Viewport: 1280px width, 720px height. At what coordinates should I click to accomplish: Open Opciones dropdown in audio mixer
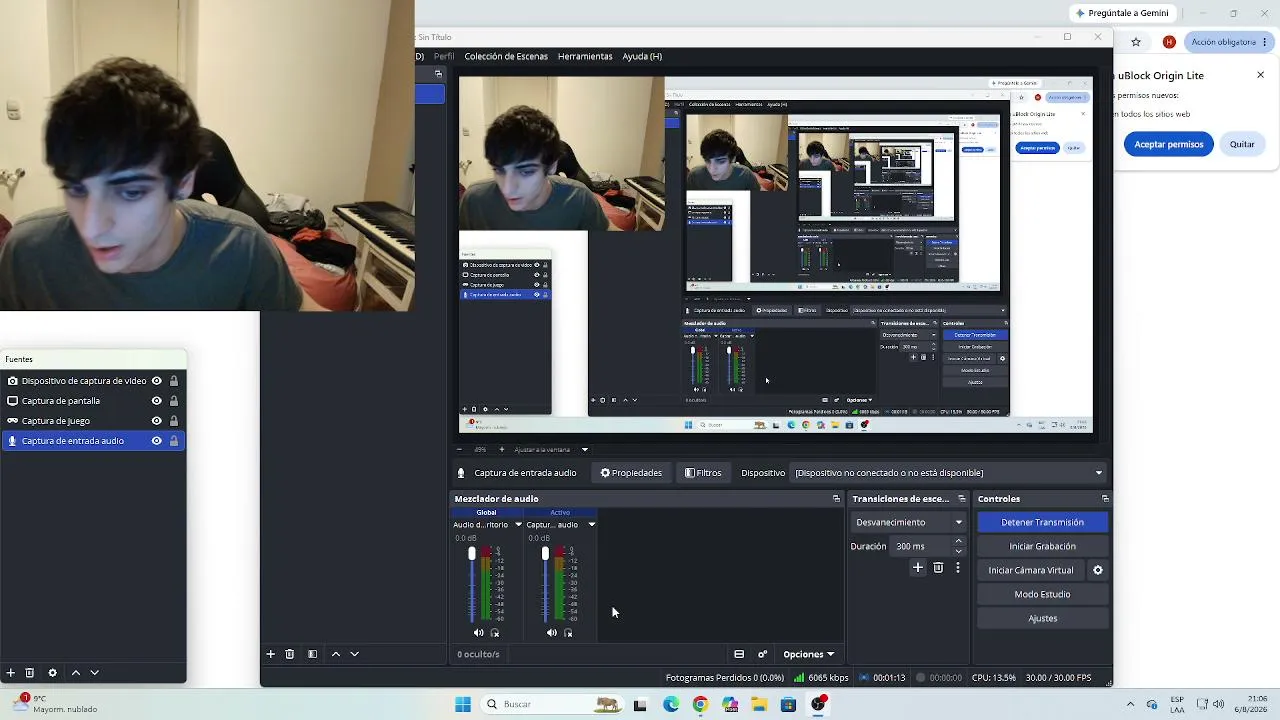pos(808,654)
